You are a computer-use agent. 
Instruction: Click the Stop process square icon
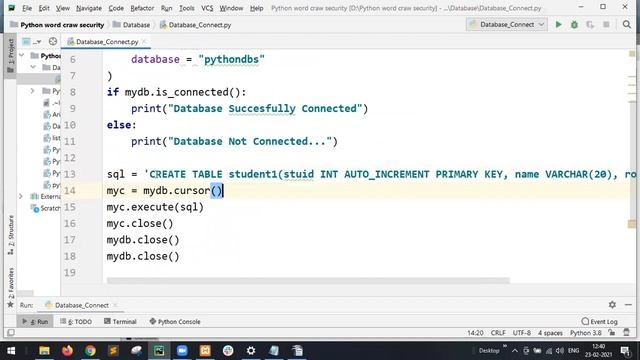pyautogui.click(x=606, y=24)
